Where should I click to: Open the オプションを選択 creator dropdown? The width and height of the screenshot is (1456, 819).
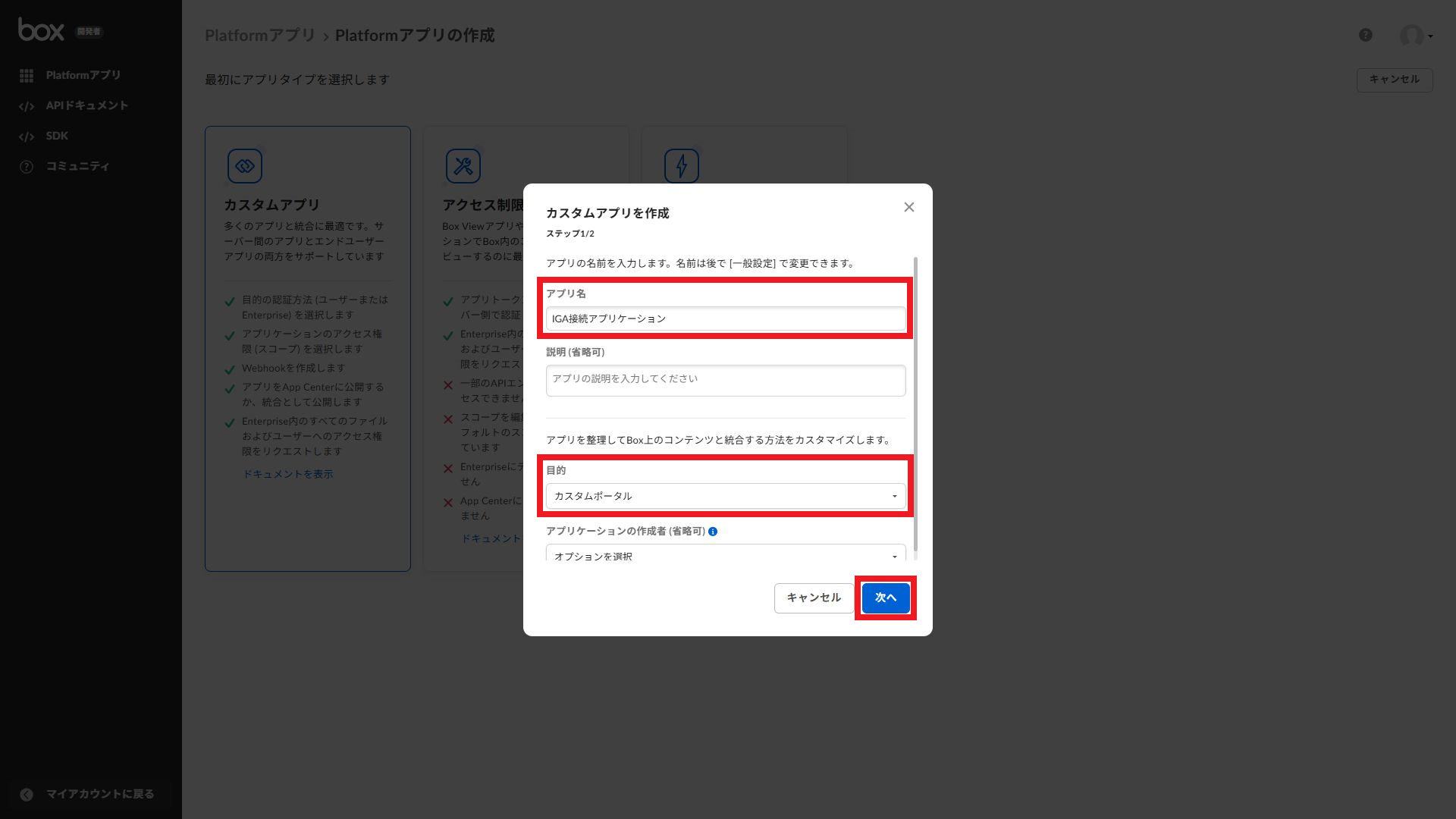click(725, 554)
